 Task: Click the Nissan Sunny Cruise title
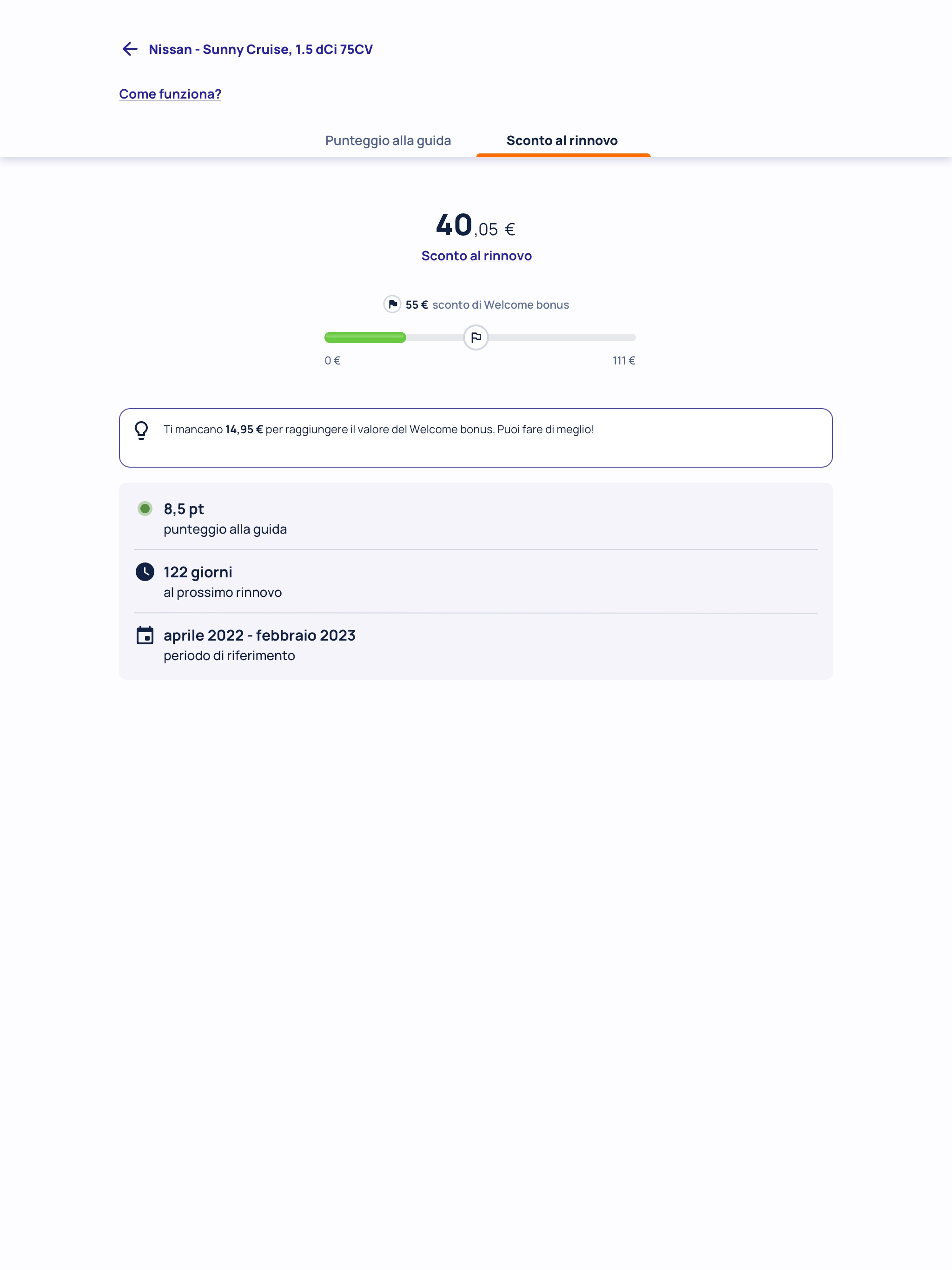pyautogui.click(x=261, y=49)
